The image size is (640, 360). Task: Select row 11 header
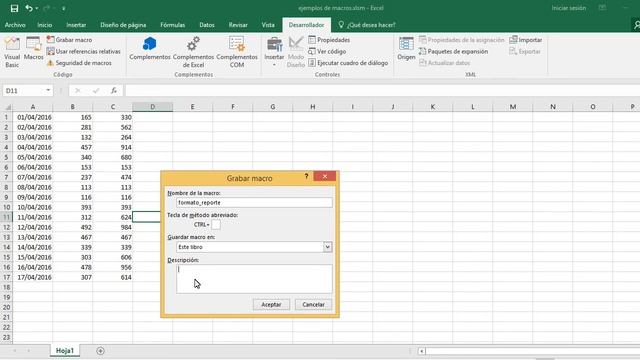coord(6,217)
